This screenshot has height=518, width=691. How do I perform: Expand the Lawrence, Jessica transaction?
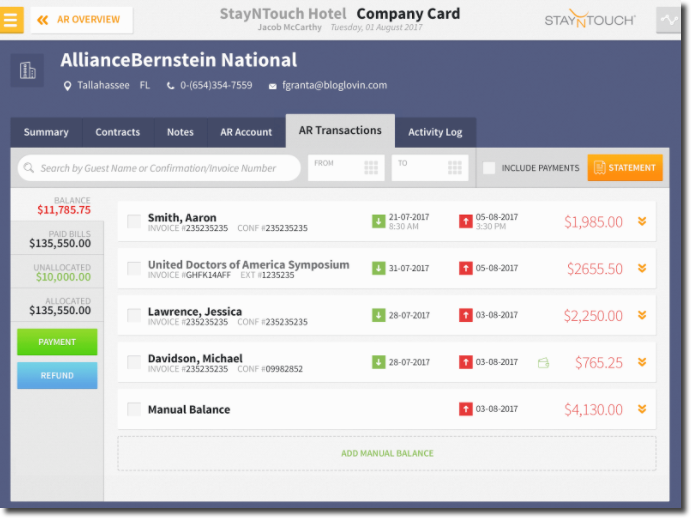point(642,315)
